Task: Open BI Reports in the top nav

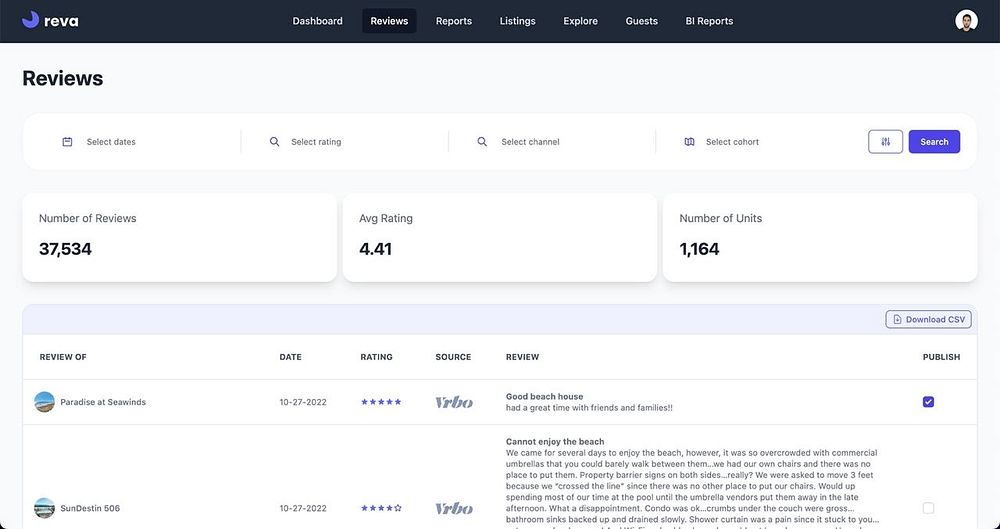Action: click(x=709, y=21)
